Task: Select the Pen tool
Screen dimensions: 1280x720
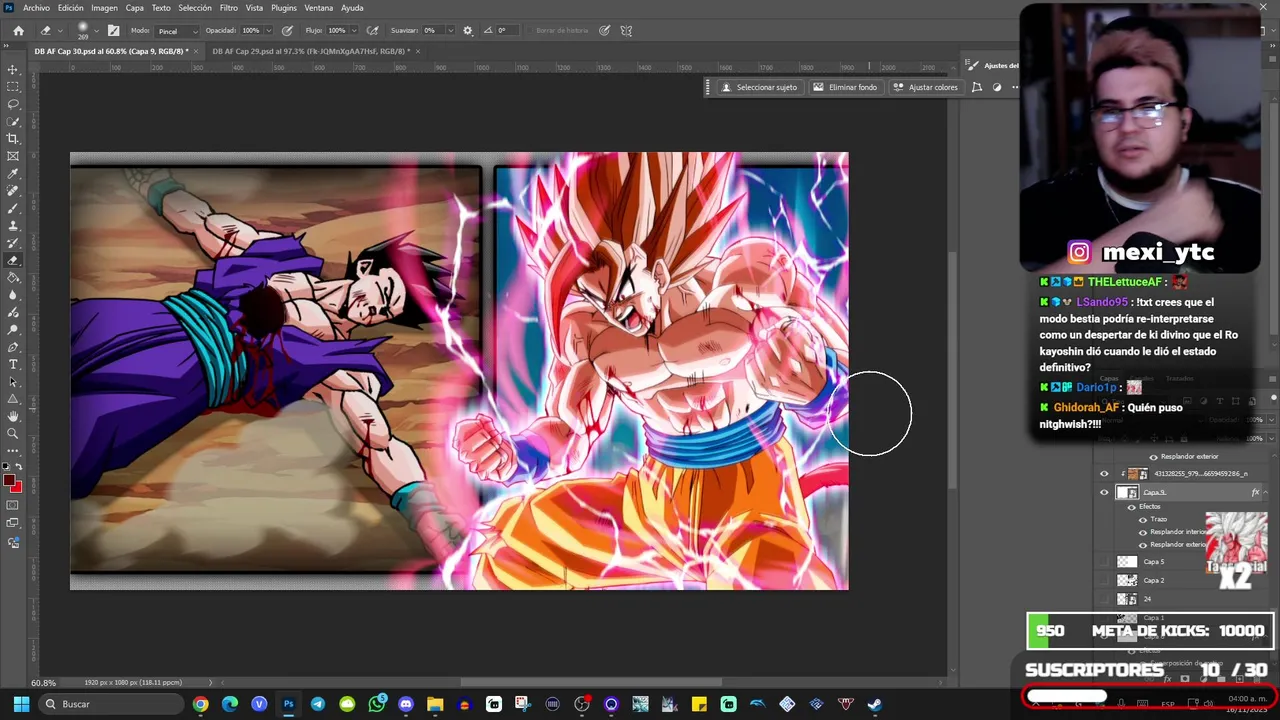Action: tap(13, 347)
